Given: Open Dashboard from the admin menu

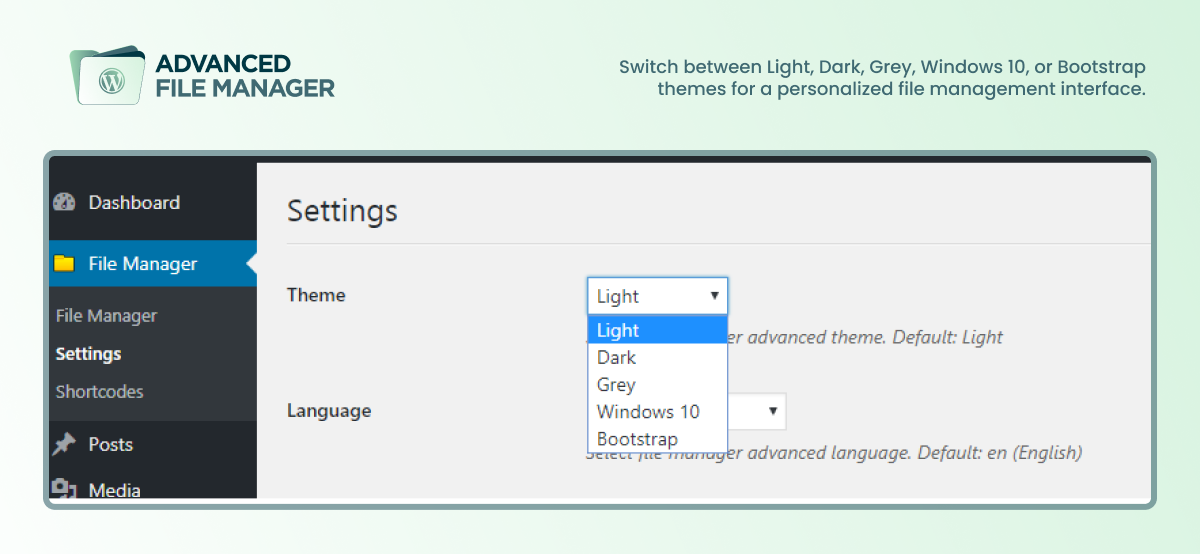Looking at the screenshot, I should point(134,203).
